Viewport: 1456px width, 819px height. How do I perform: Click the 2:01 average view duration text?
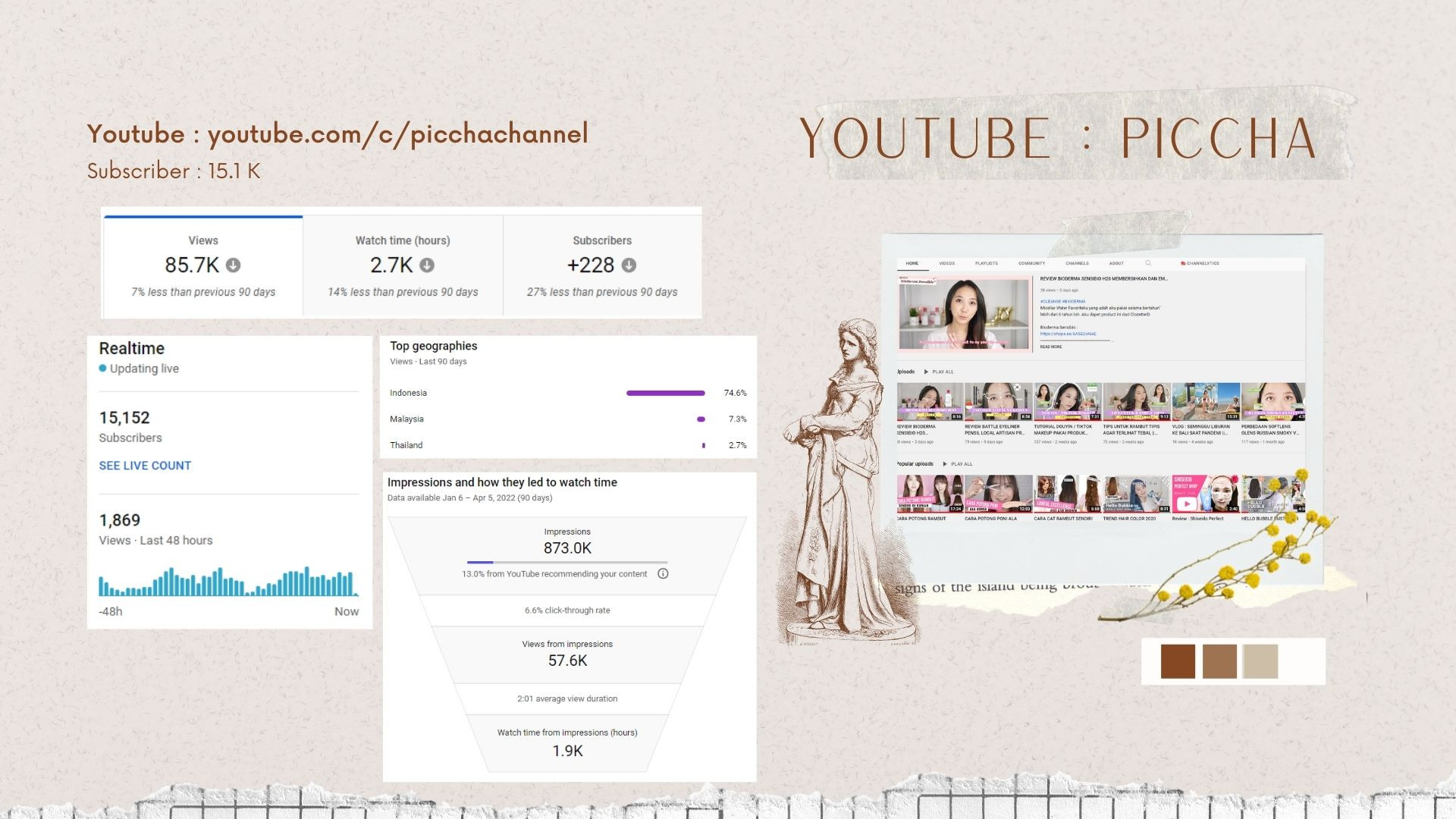tap(567, 699)
